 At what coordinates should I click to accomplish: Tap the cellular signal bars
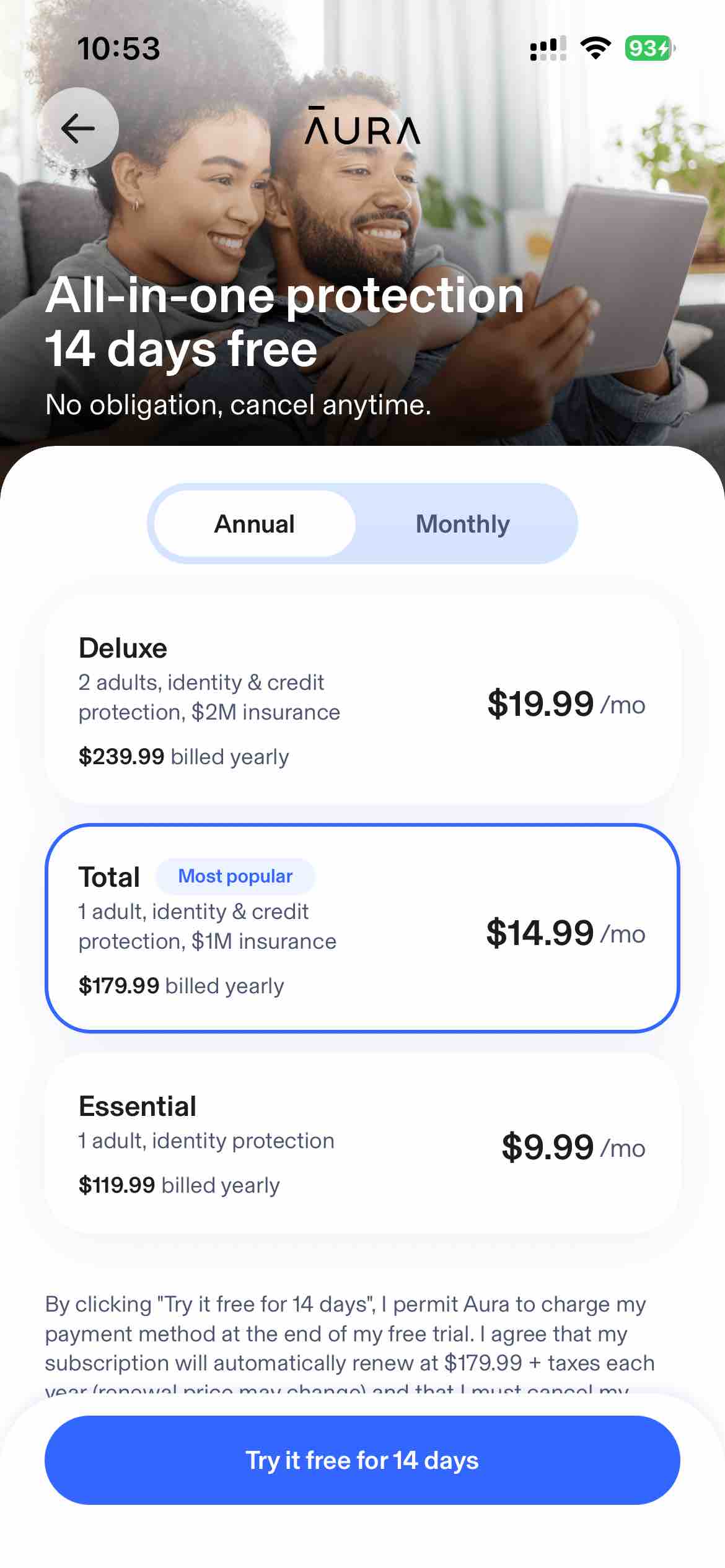[x=548, y=48]
